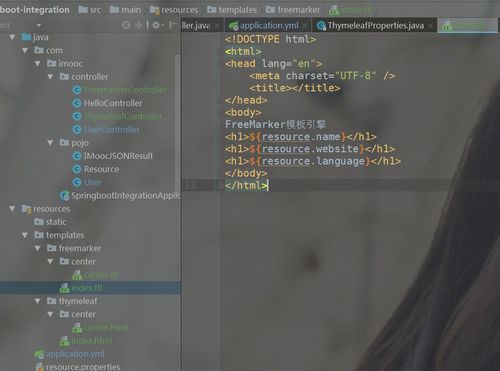The height and width of the screenshot is (371, 500).
Task: Collapse the freemarker folder arrow
Action: pos(38,248)
